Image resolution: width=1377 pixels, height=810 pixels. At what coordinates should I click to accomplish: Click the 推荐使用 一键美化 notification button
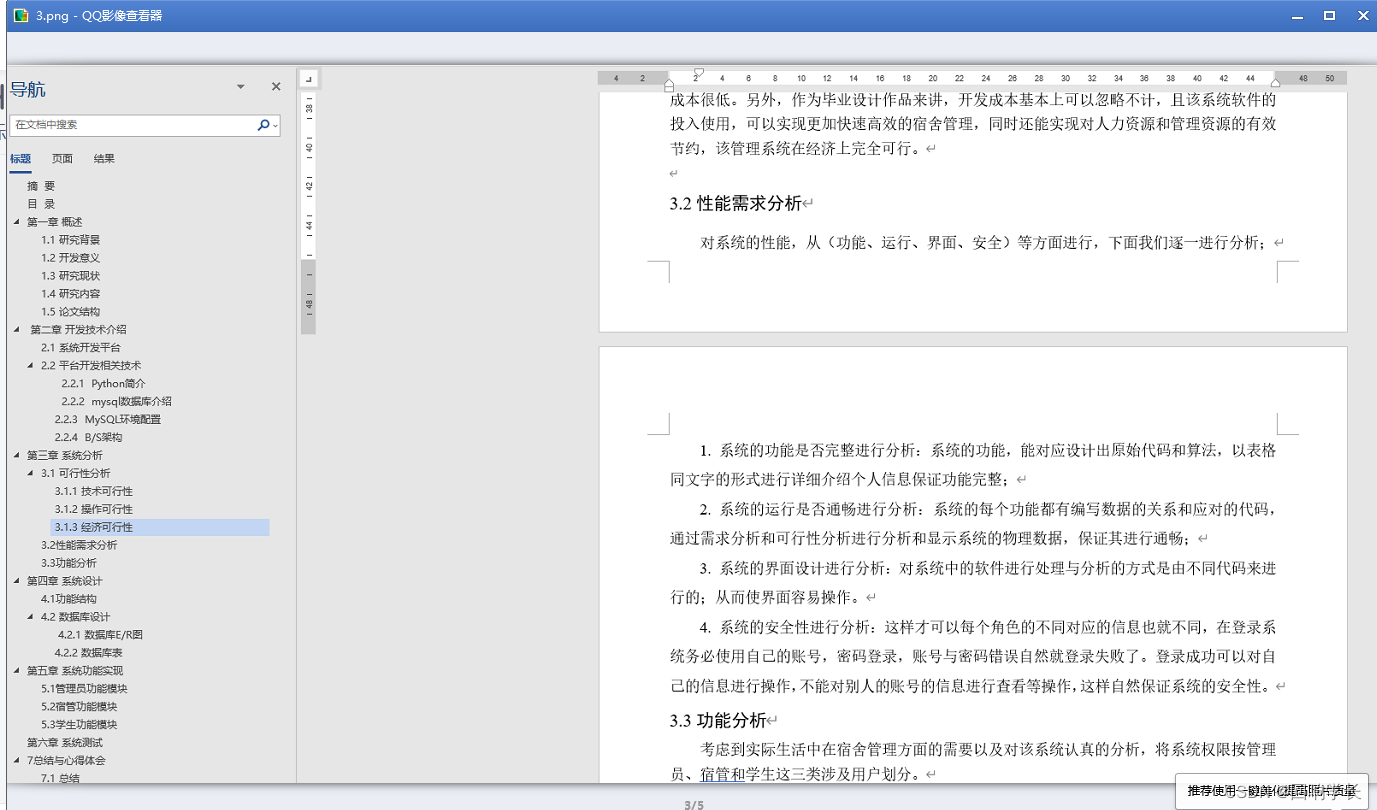click(1272, 790)
